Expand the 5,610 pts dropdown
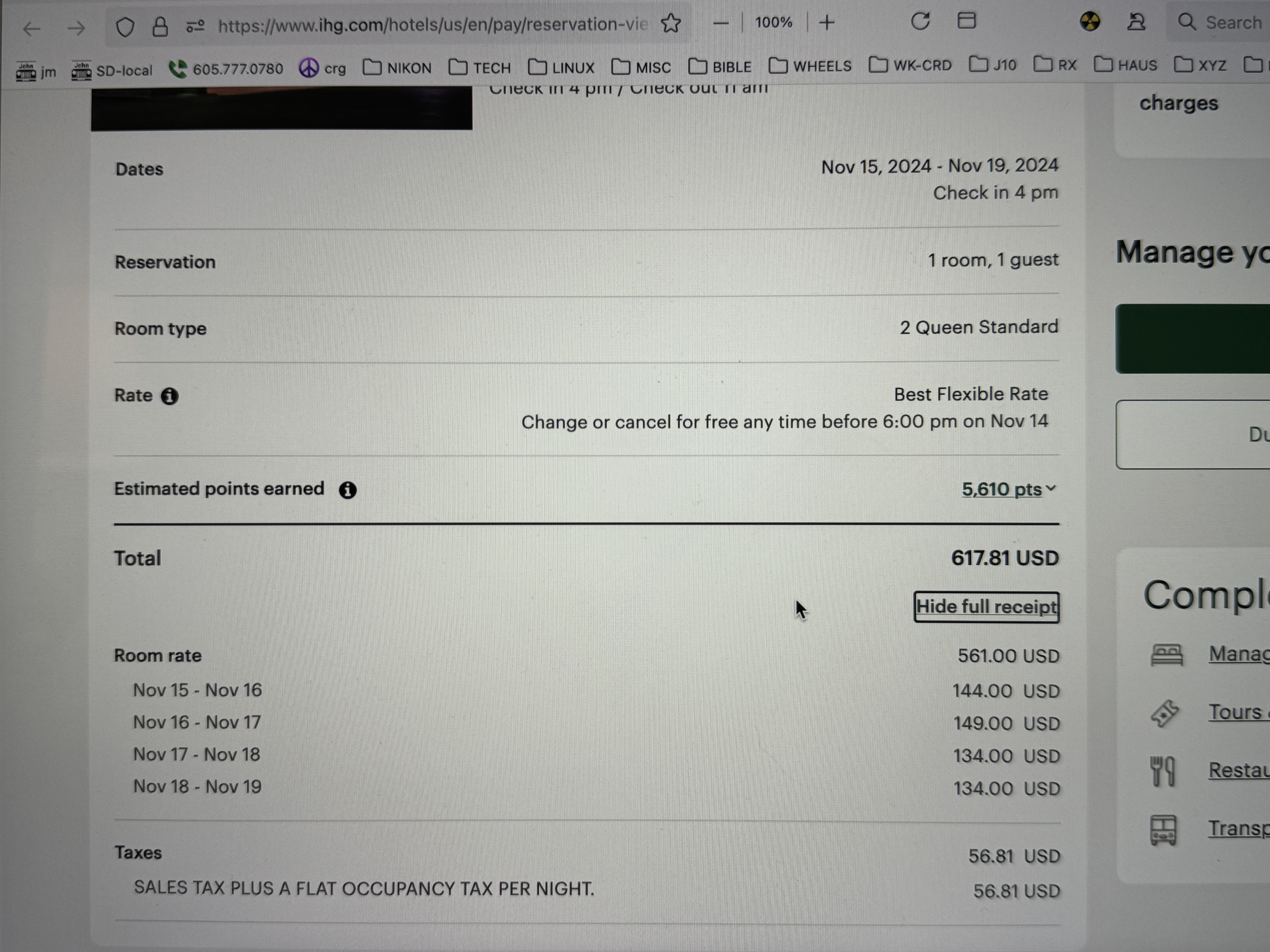This screenshot has height=952, width=1270. pyautogui.click(x=1009, y=490)
